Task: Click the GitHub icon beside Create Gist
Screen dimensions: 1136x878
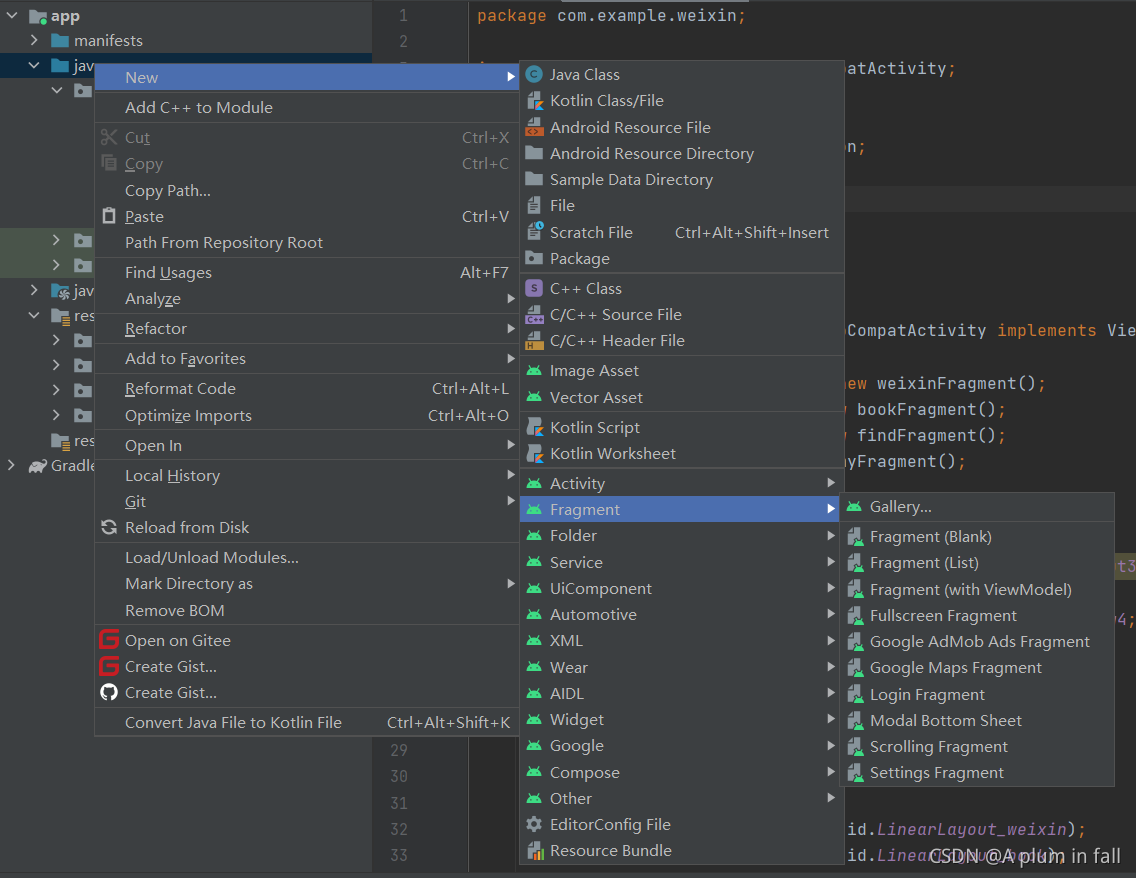Action: pos(109,693)
